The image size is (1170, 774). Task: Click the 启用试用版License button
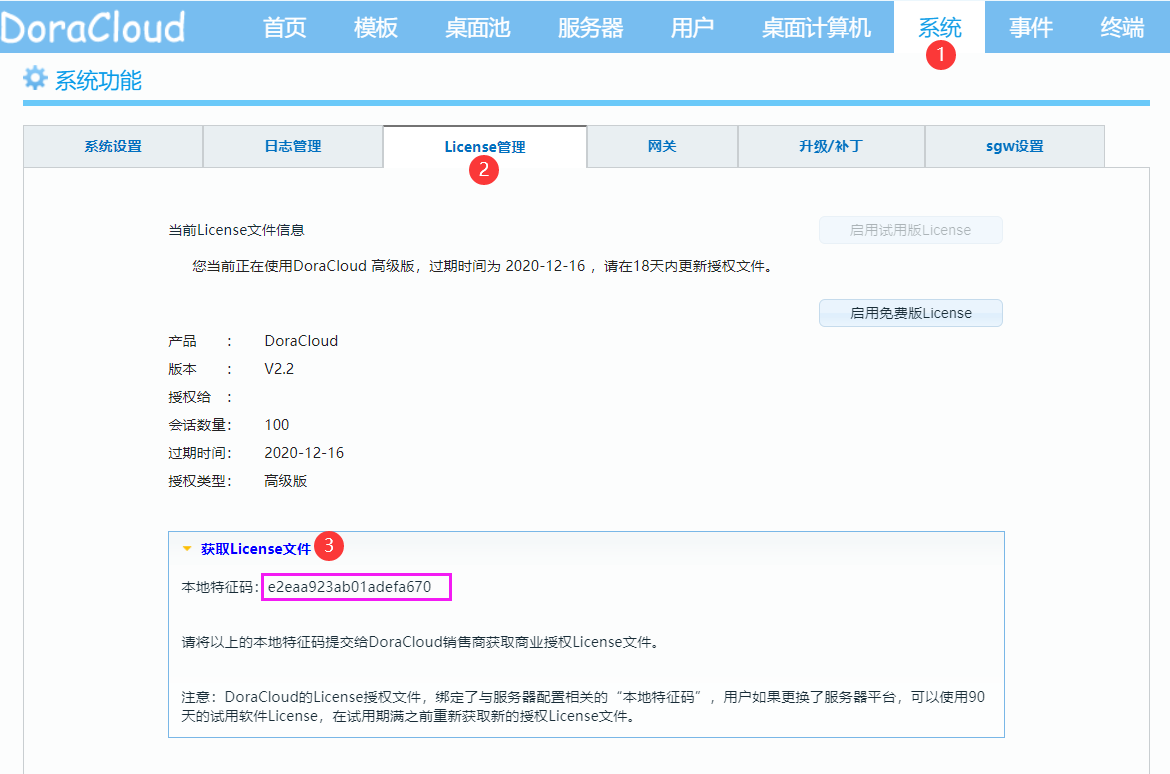[910, 230]
